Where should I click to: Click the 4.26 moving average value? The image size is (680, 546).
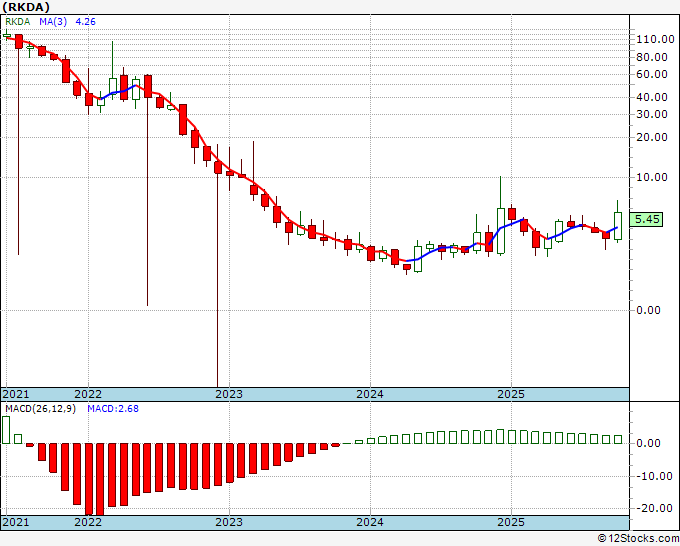coord(85,22)
